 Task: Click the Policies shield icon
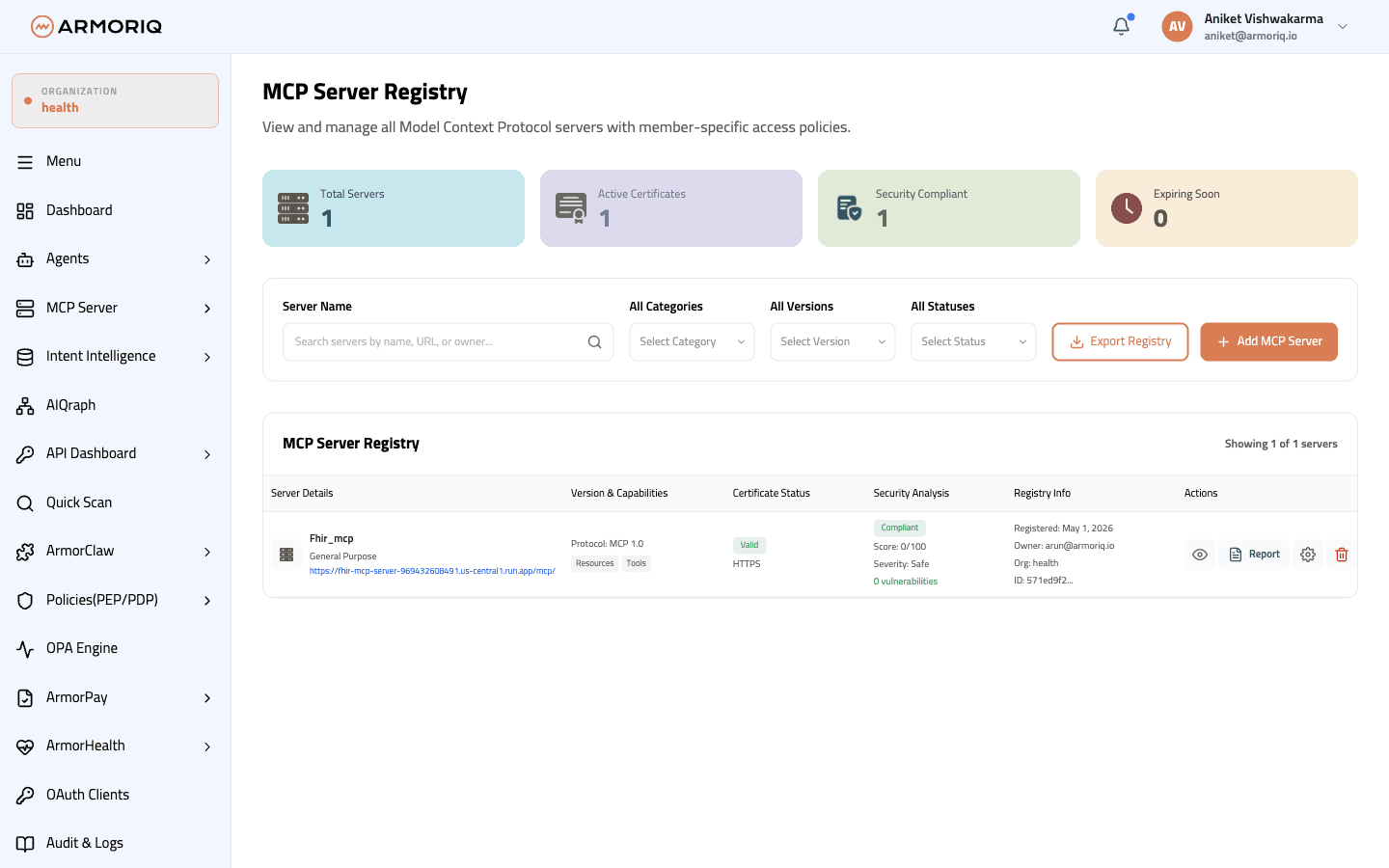[x=25, y=601]
